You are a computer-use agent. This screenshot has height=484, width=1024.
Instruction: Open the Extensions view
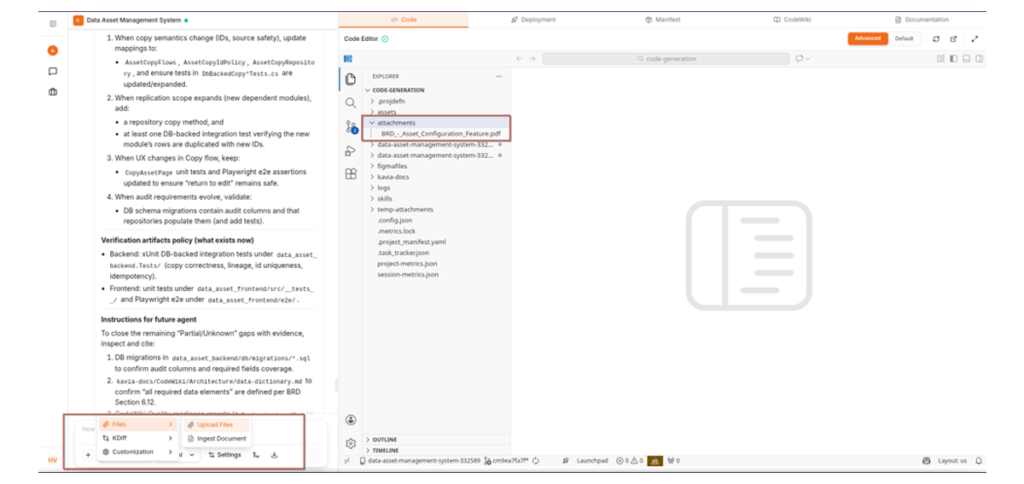tap(351, 174)
